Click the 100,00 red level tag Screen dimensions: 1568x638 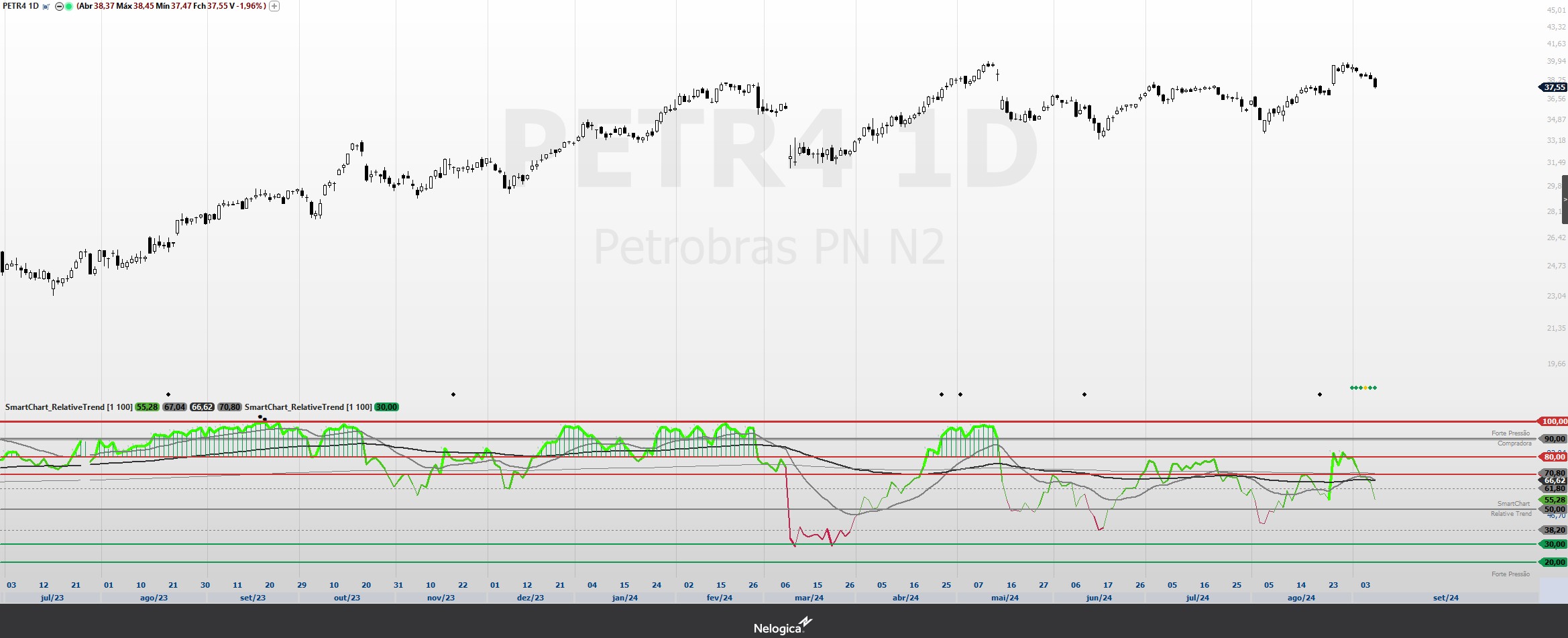[1553, 421]
